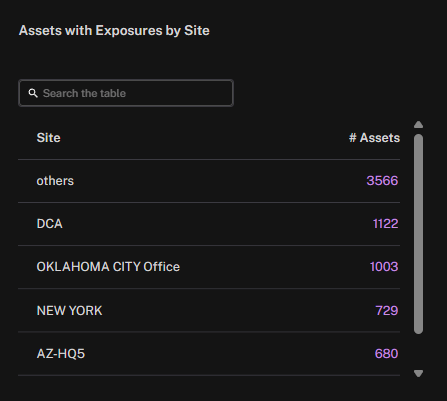This screenshot has width=447, height=401.
Task: Click the Search the table placeholder text
Action: 84,93
